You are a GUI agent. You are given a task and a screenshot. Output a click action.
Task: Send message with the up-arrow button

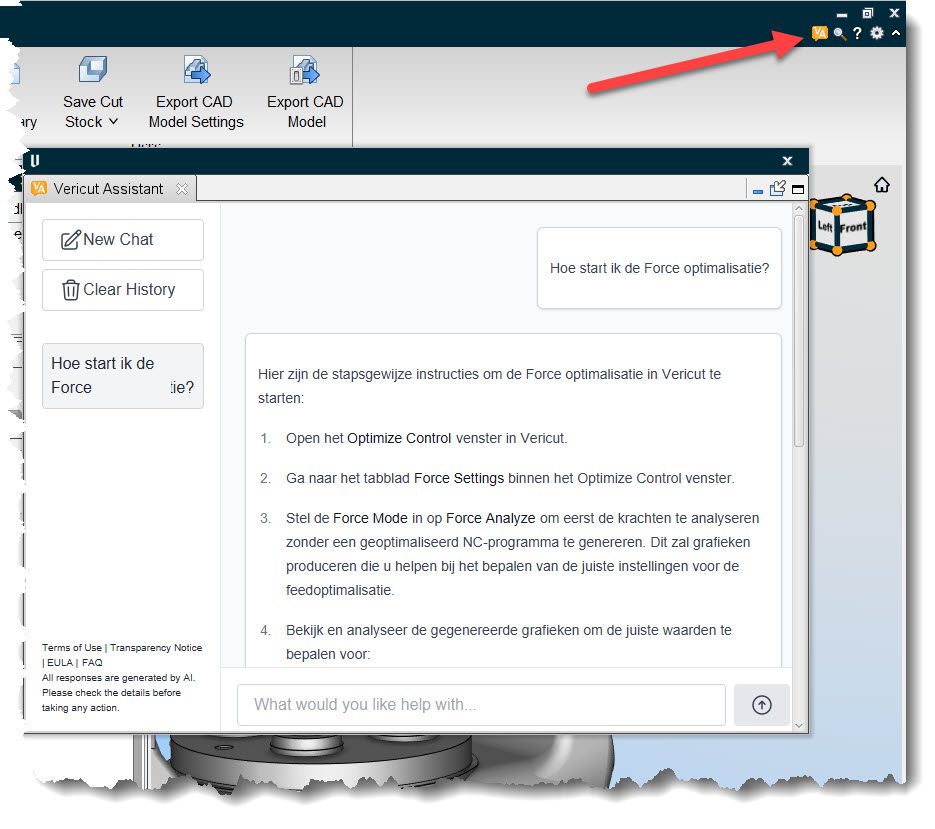[762, 705]
